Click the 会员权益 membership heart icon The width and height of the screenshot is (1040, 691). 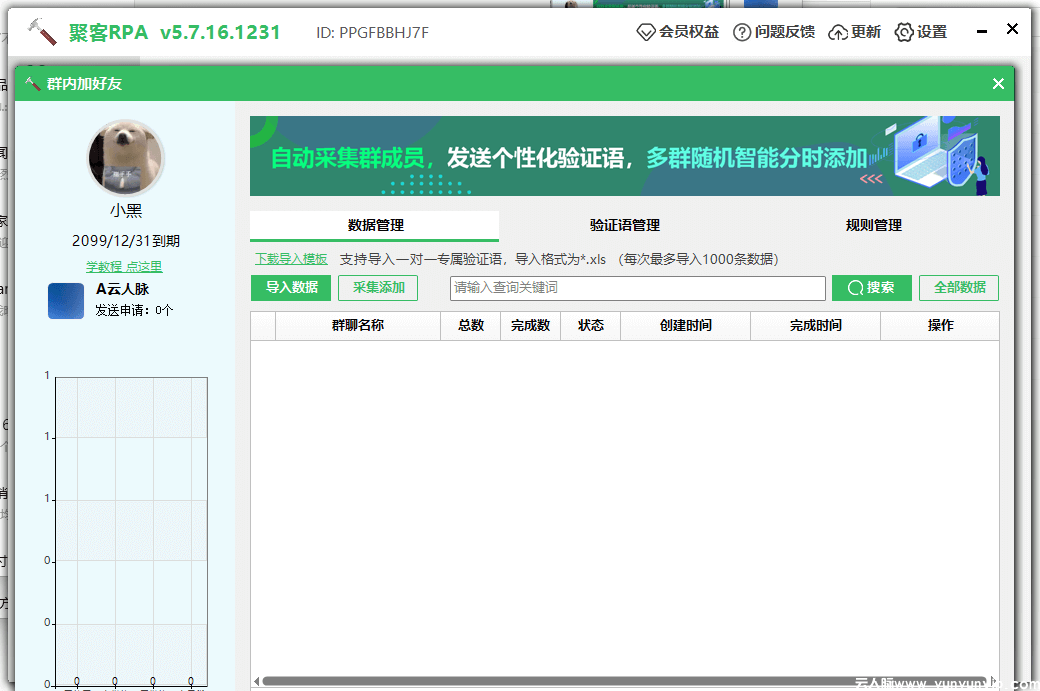(x=646, y=31)
